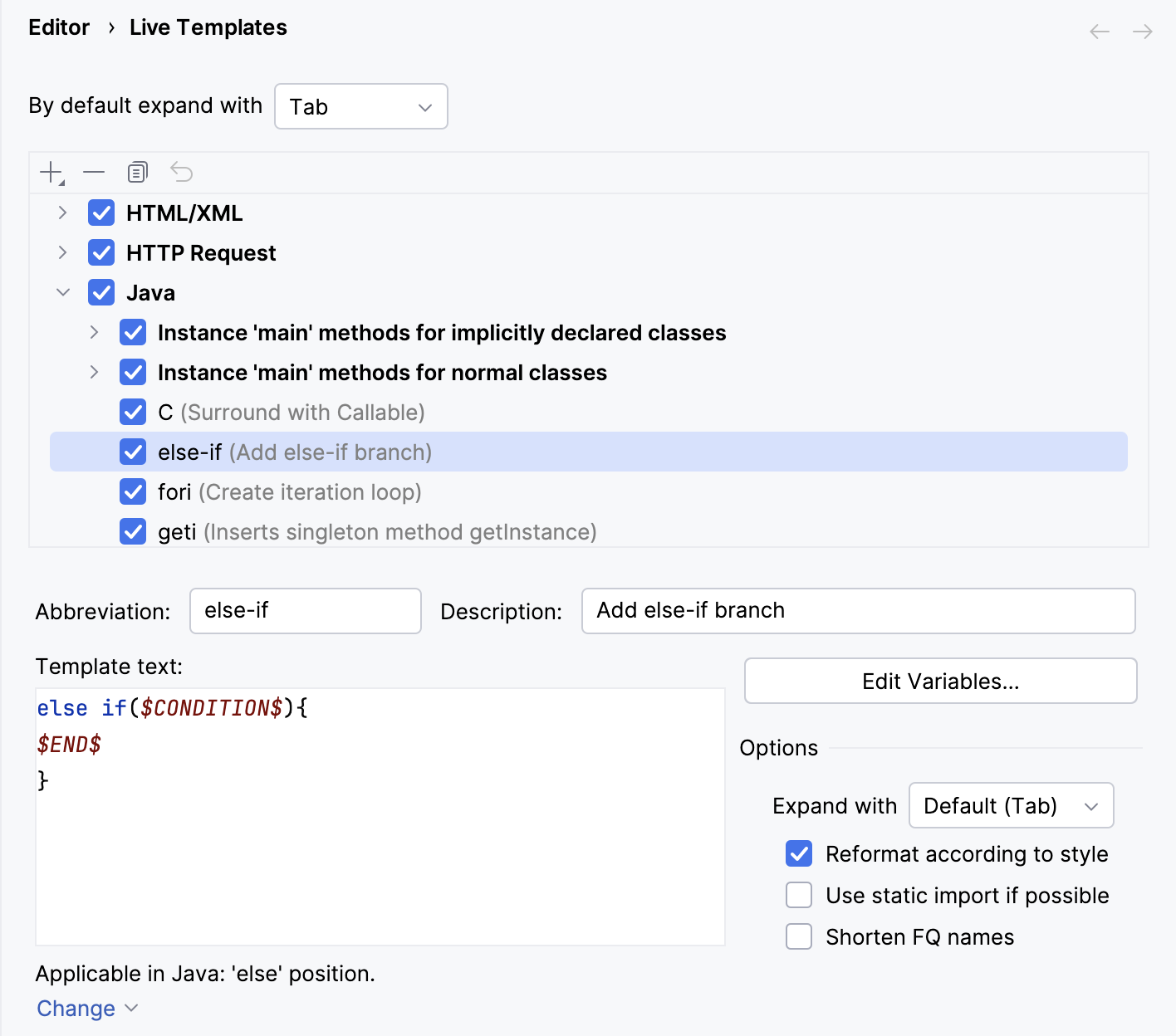This screenshot has width=1176, height=1036.
Task: Open the Expand with dropdown
Action: [1011, 805]
